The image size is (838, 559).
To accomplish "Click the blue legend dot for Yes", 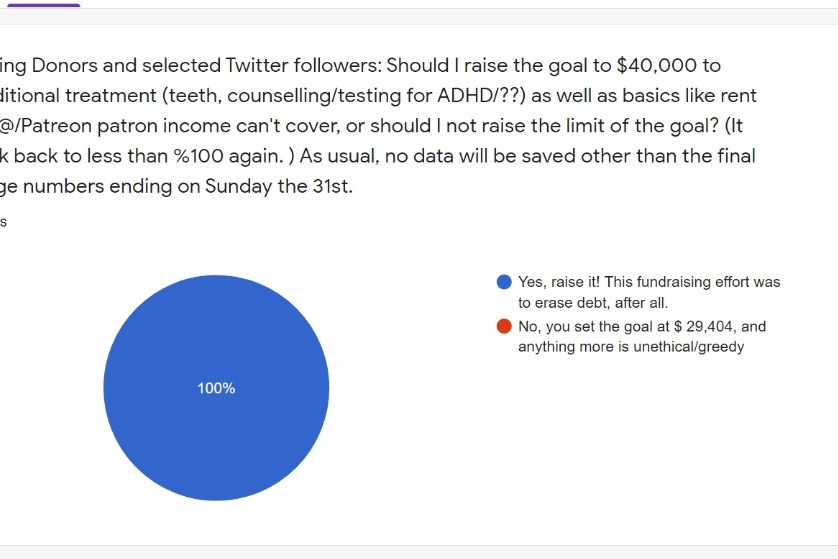I will [504, 282].
